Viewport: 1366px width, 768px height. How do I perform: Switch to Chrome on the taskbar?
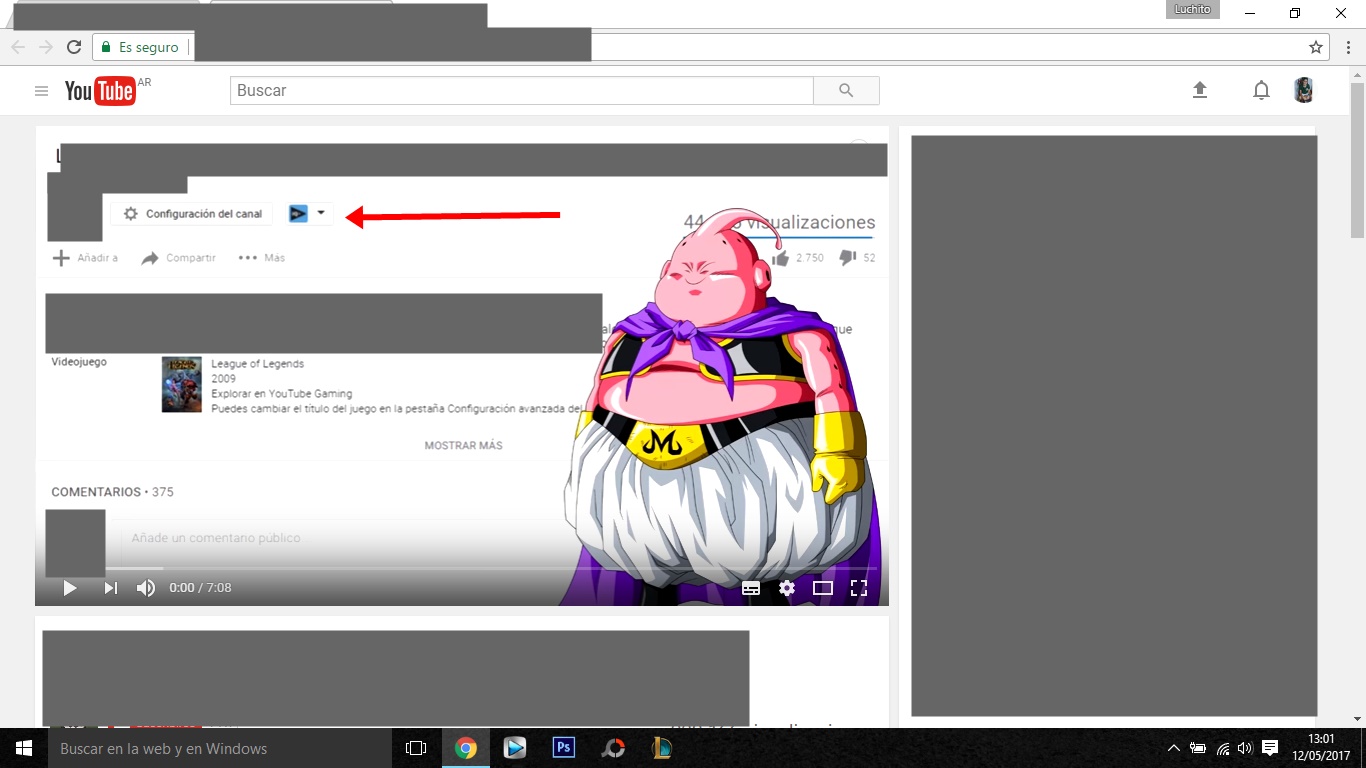tap(466, 748)
